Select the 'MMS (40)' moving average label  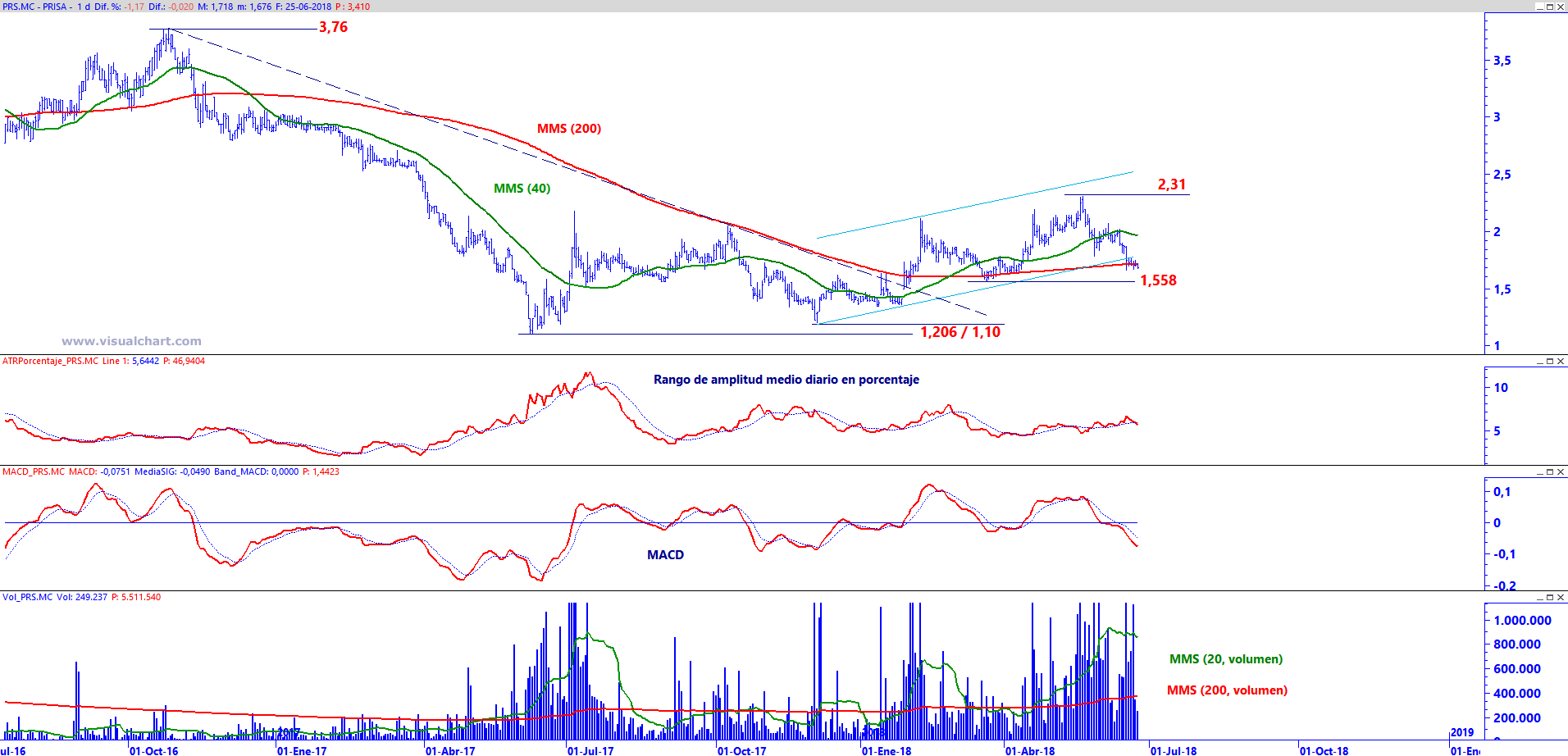pos(522,189)
